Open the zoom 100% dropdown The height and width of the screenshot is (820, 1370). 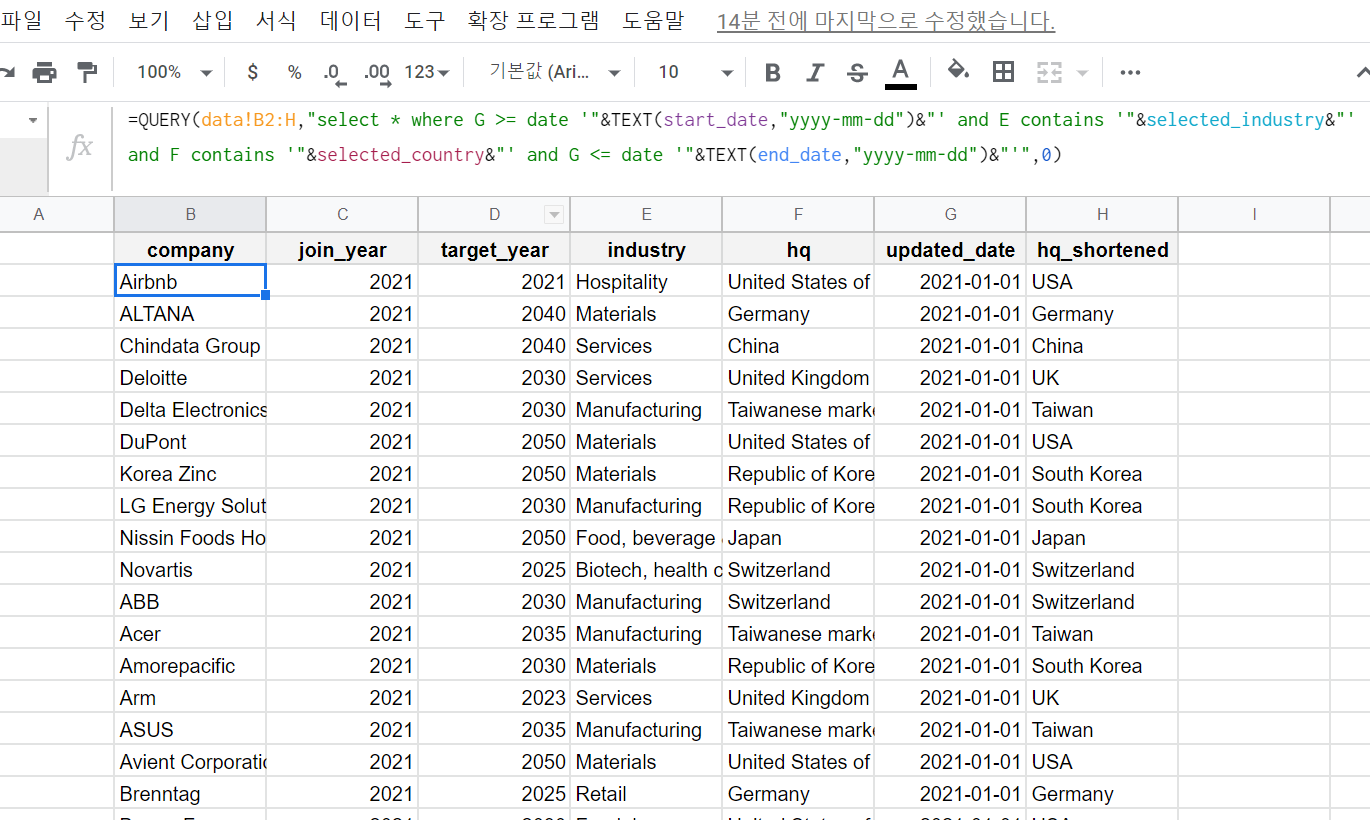click(x=174, y=72)
